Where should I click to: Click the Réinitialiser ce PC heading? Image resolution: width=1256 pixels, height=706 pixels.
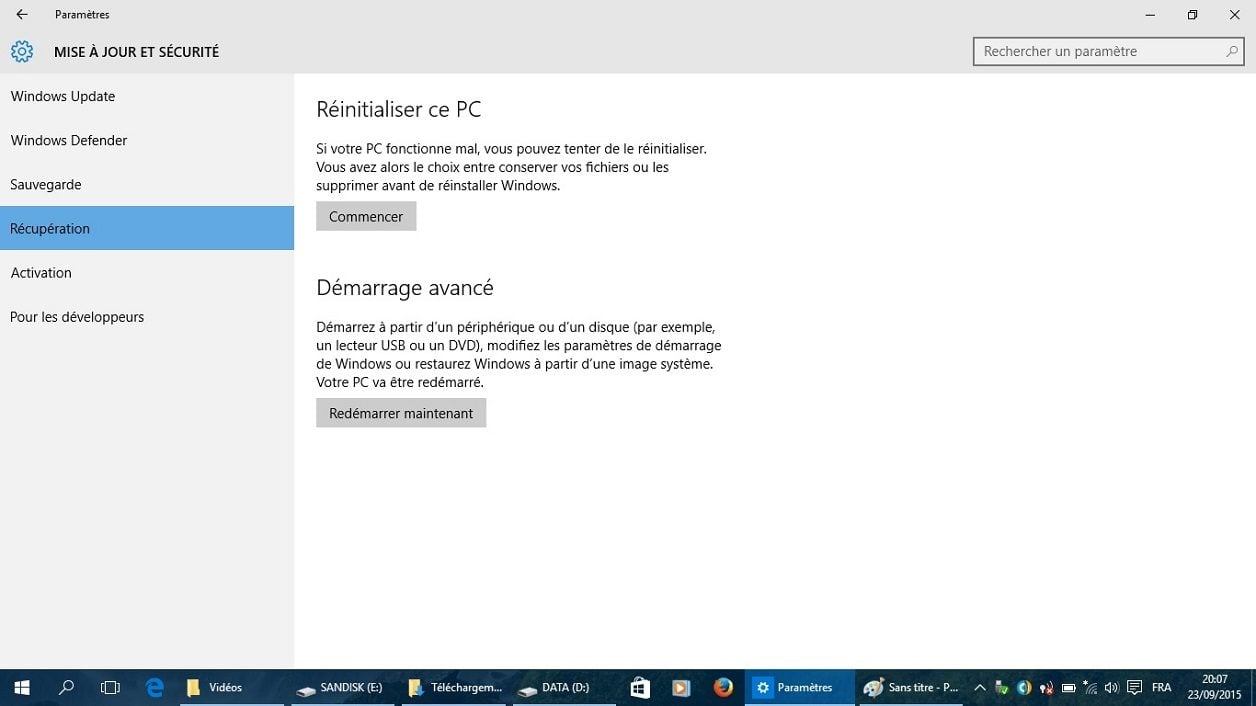coord(399,109)
